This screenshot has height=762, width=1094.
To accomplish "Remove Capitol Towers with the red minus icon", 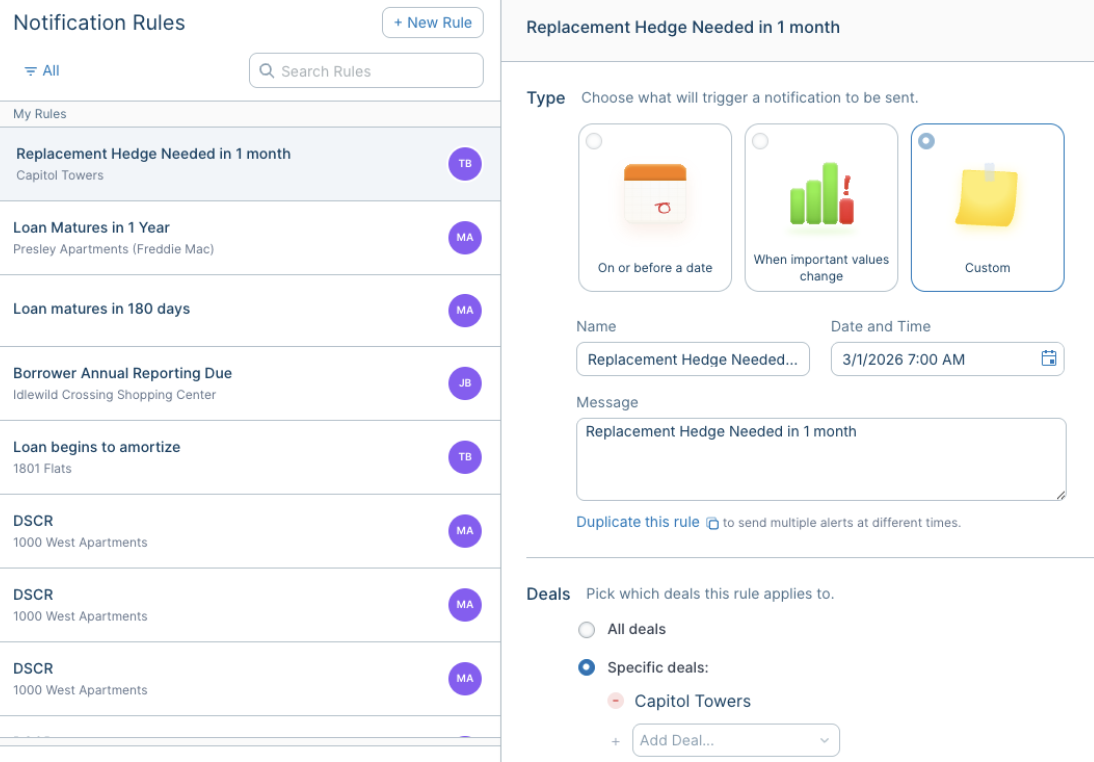I will click(x=616, y=701).
